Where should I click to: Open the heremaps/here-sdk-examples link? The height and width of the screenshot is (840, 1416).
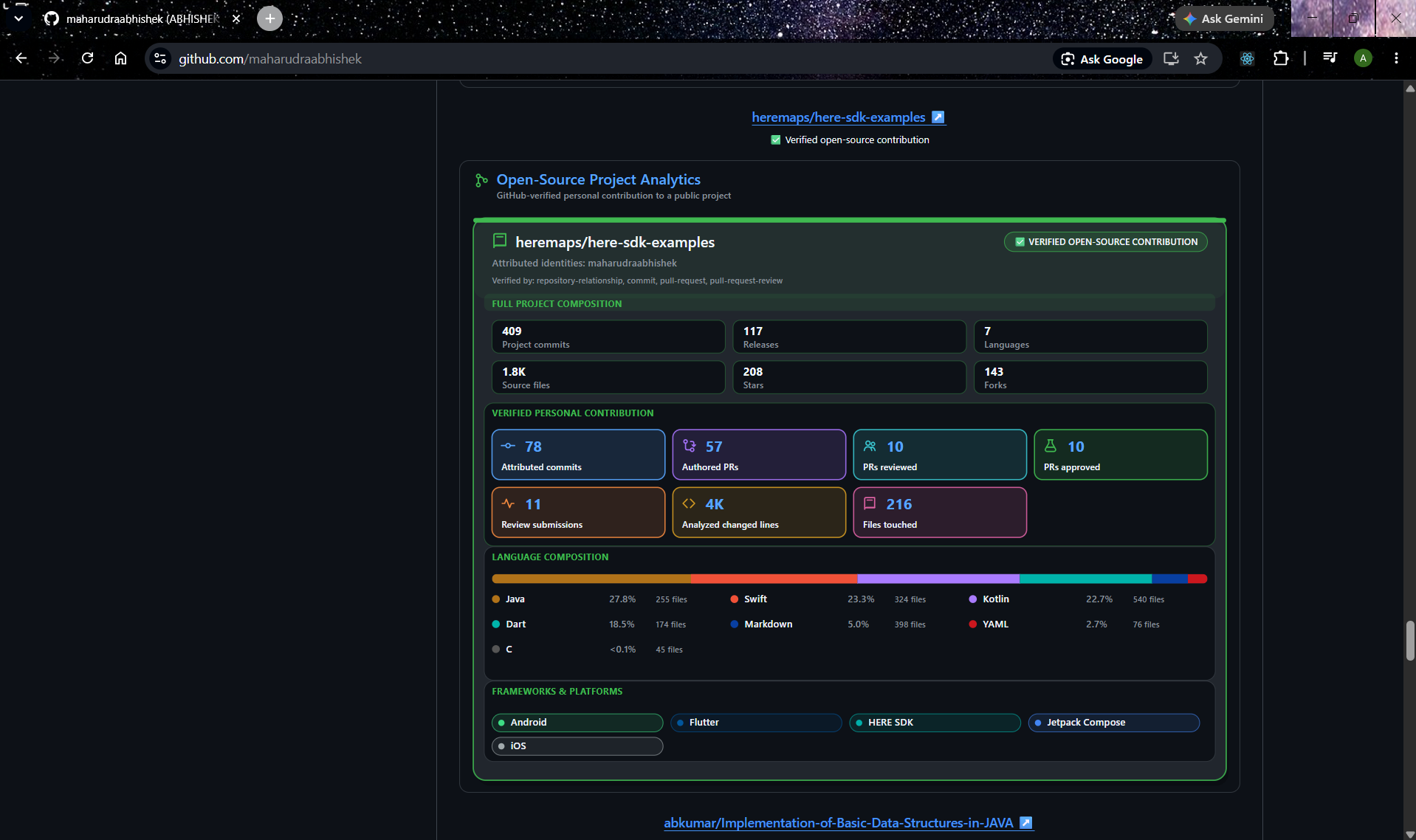click(838, 117)
